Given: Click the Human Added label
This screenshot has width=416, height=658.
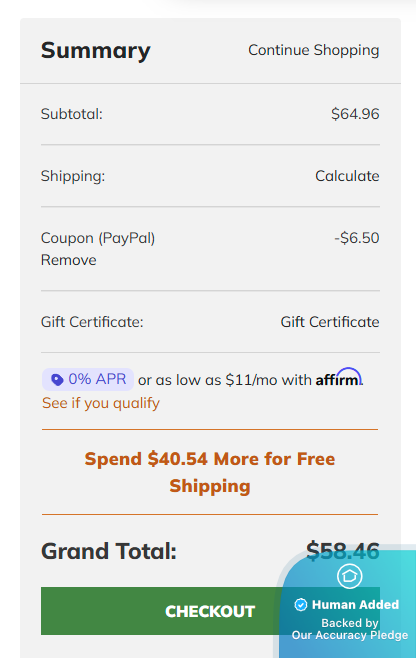Looking at the screenshot, I should pyautogui.click(x=355, y=605).
